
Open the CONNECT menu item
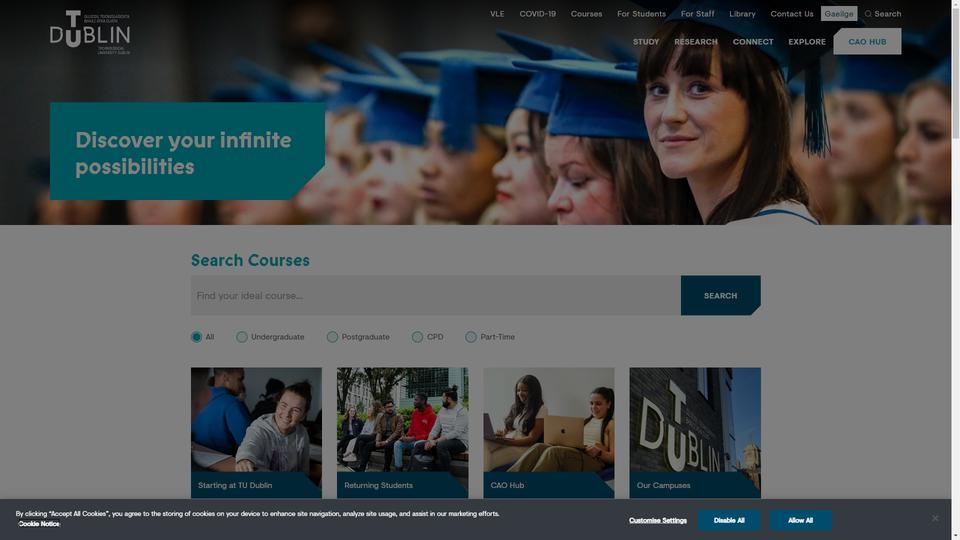pyautogui.click(x=753, y=42)
